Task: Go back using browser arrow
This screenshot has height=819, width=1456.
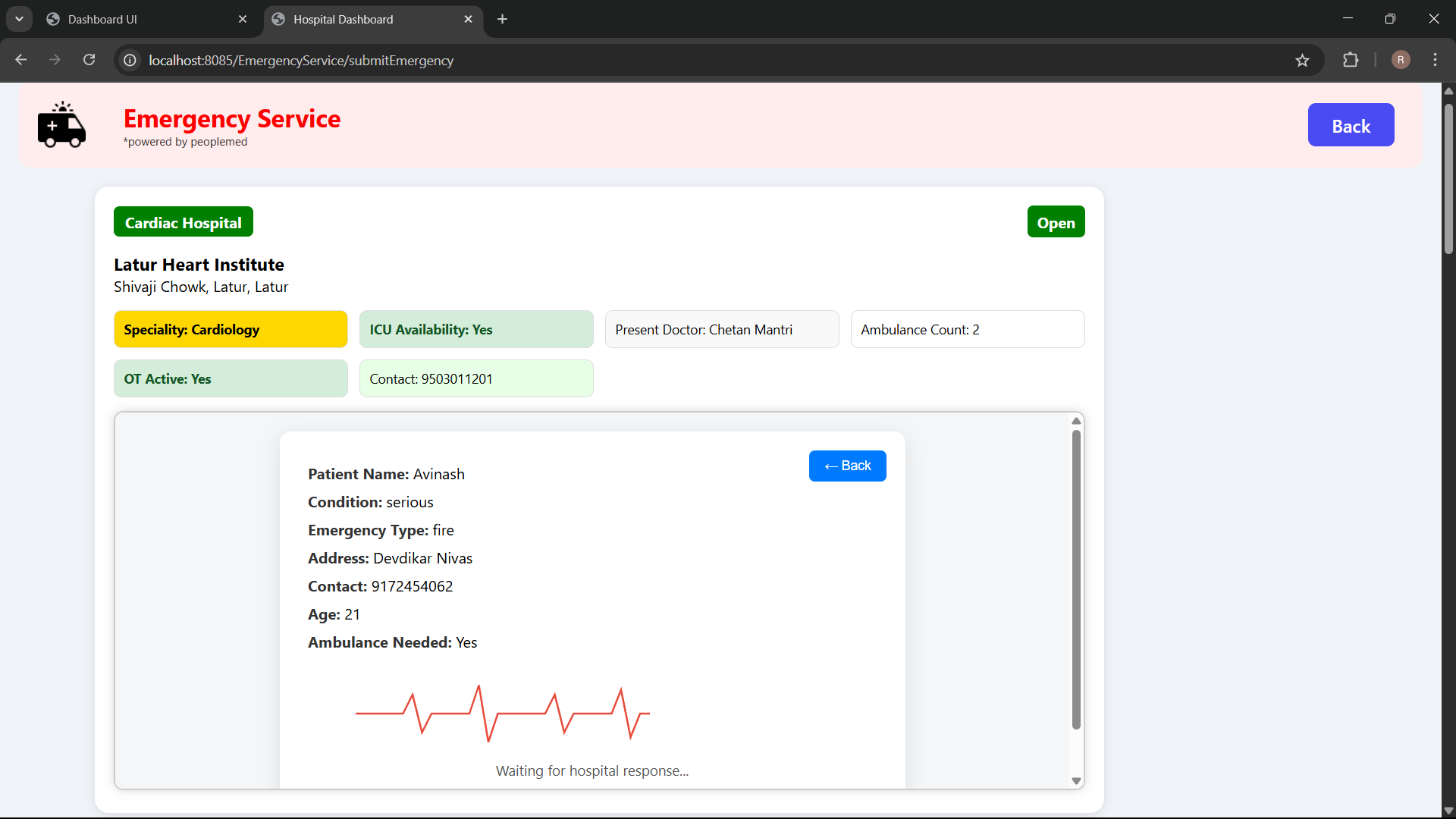Action: pyautogui.click(x=21, y=60)
